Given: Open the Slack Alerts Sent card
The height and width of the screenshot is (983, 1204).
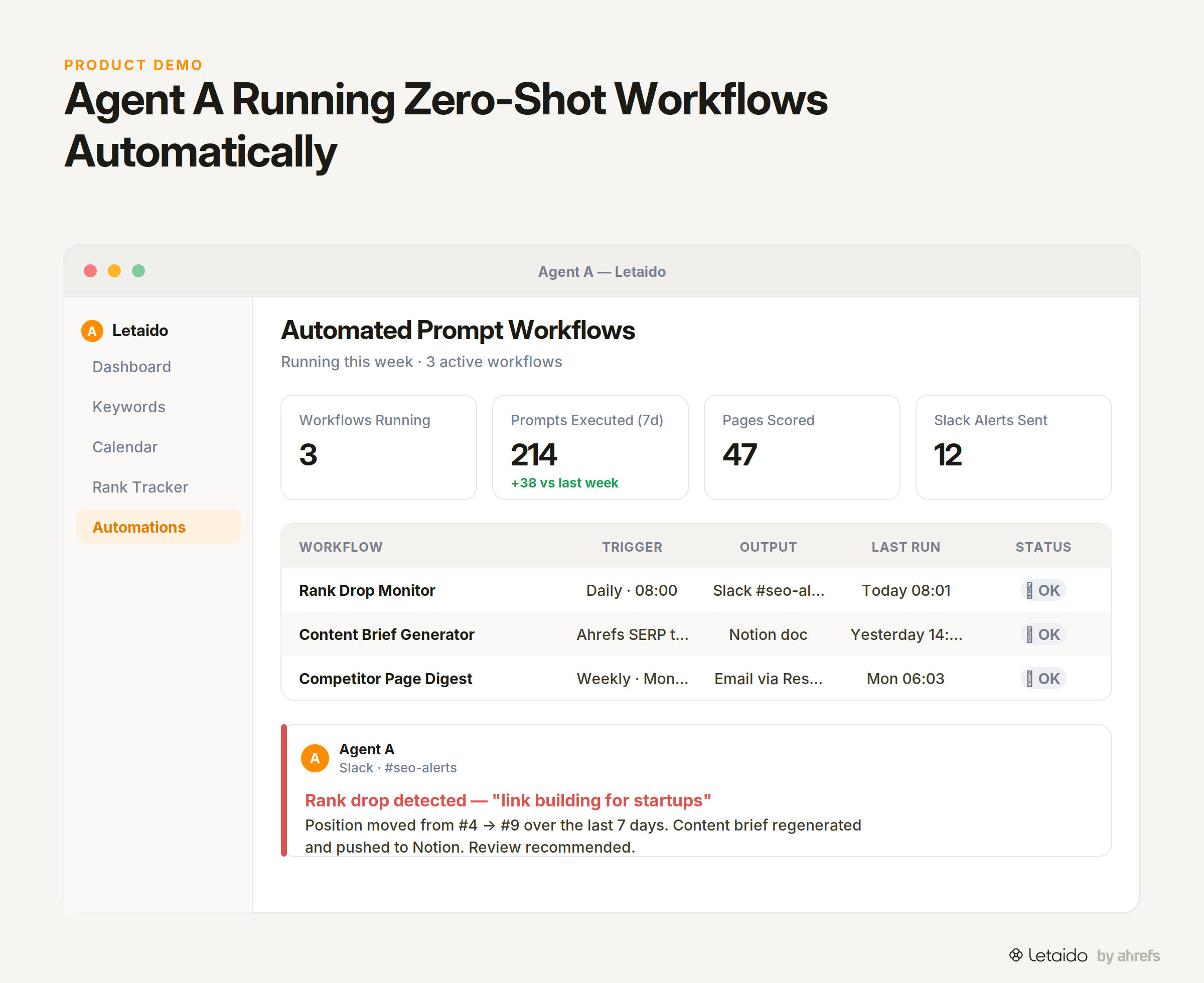Looking at the screenshot, I should point(1014,447).
